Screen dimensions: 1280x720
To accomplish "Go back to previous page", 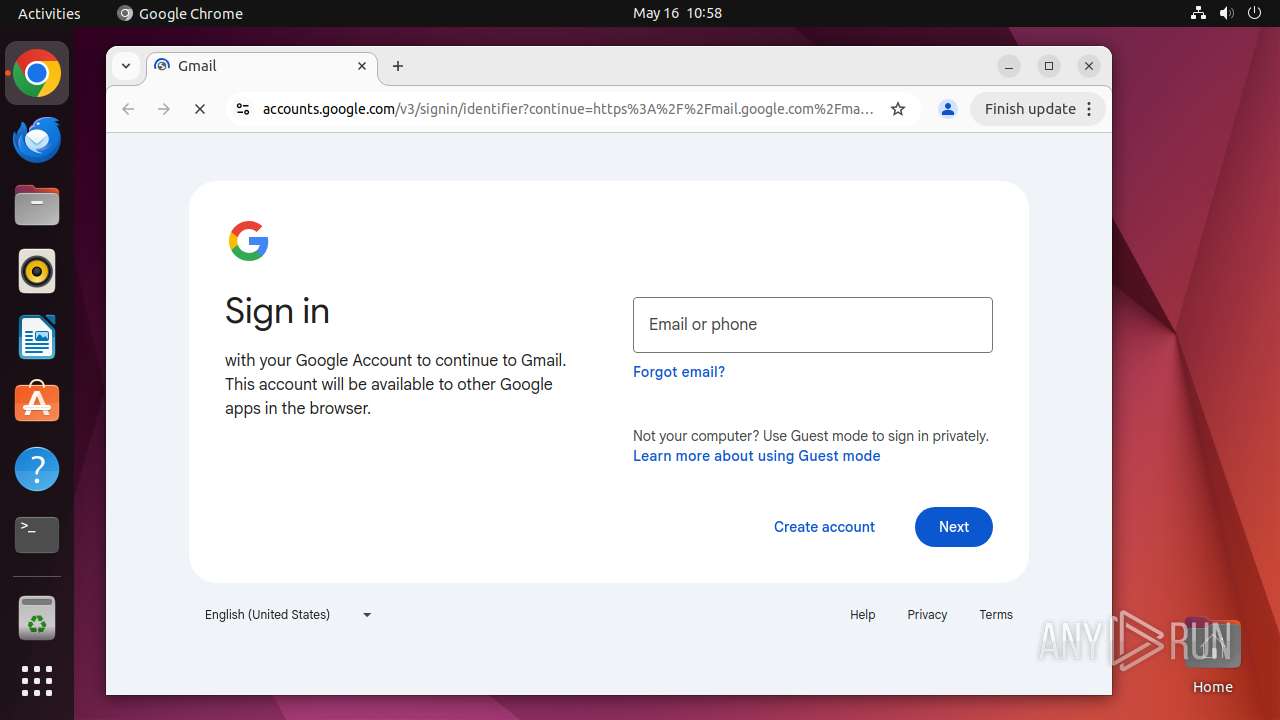I will (128, 109).
